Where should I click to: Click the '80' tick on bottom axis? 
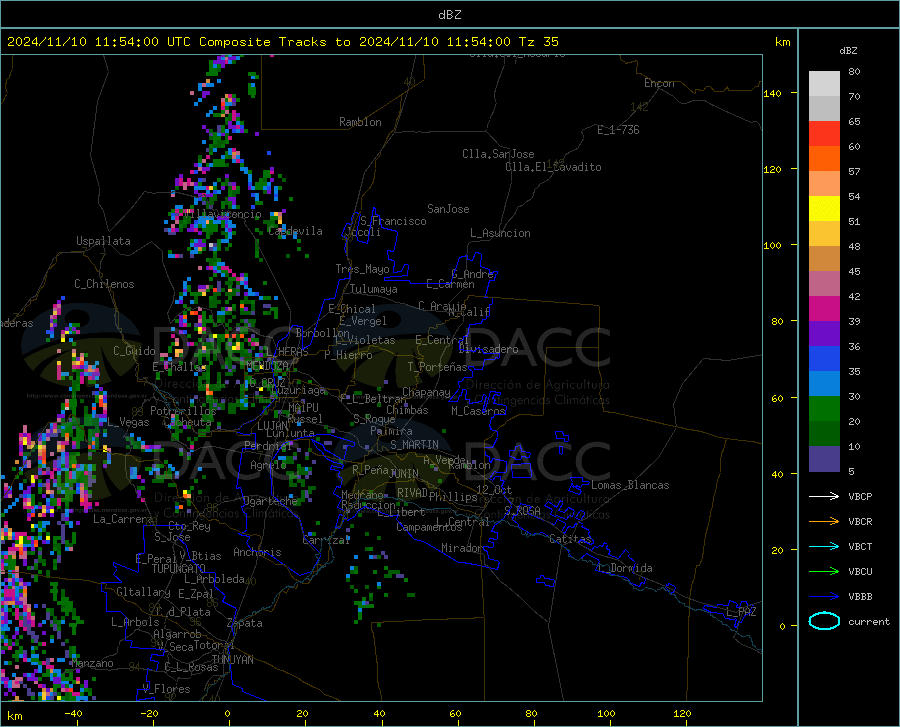pos(531,713)
